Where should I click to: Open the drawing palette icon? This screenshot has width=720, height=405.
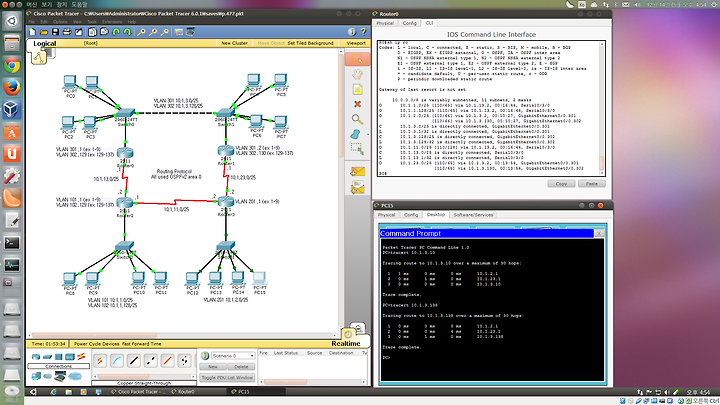(x=179, y=32)
